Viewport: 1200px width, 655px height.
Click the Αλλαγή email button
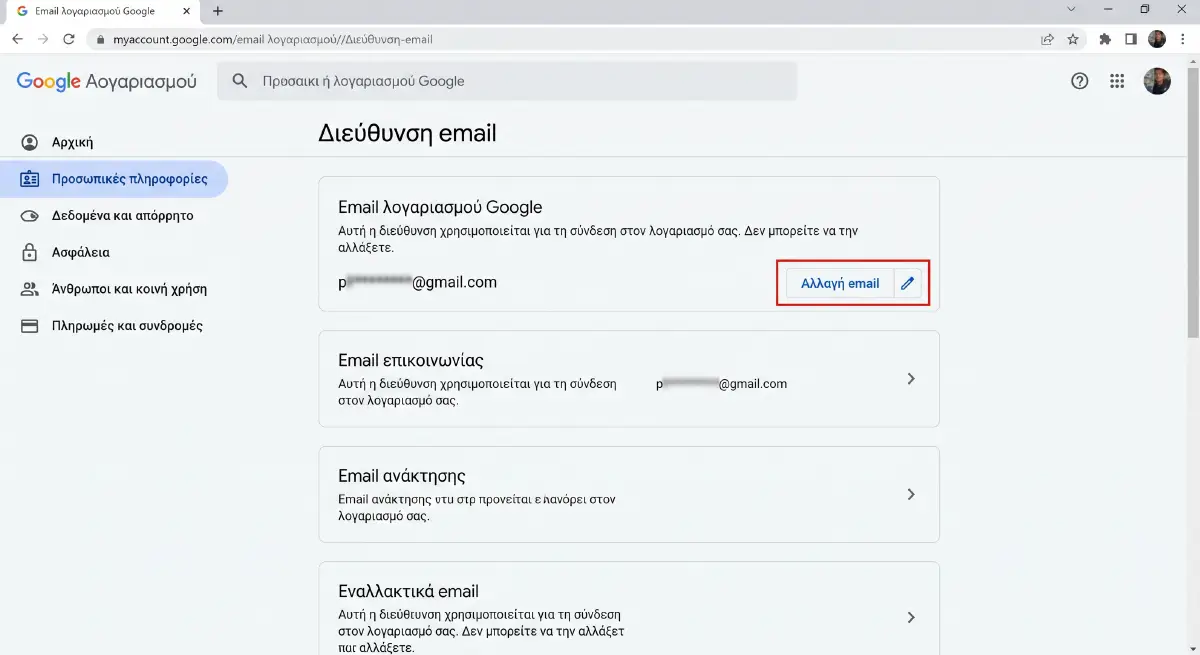(x=840, y=283)
